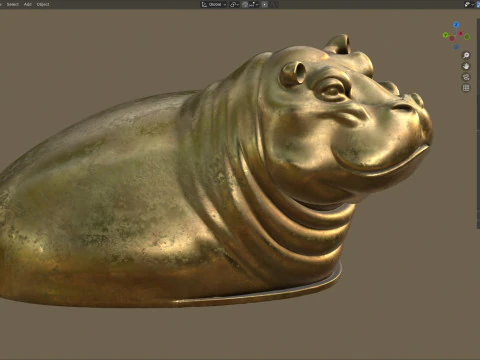480x360 pixels.
Task: Toggle the camera view icon
Action: pyautogui.click(x=466, y=77)
